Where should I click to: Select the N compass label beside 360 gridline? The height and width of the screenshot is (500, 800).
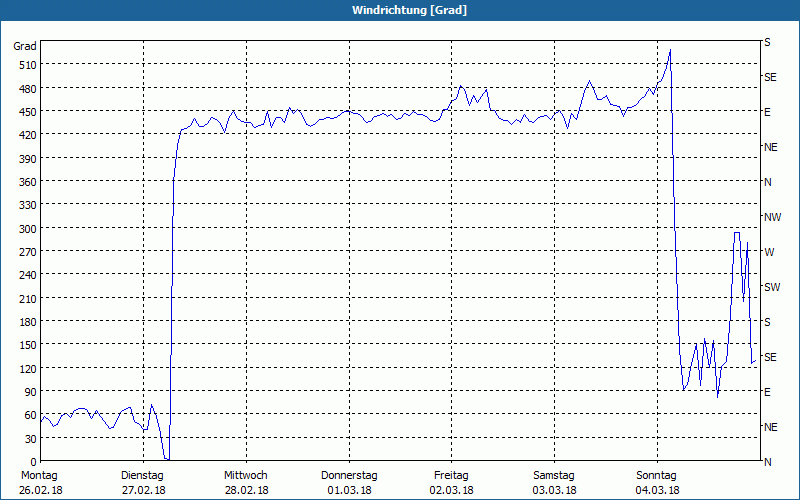tap(767, 182)
